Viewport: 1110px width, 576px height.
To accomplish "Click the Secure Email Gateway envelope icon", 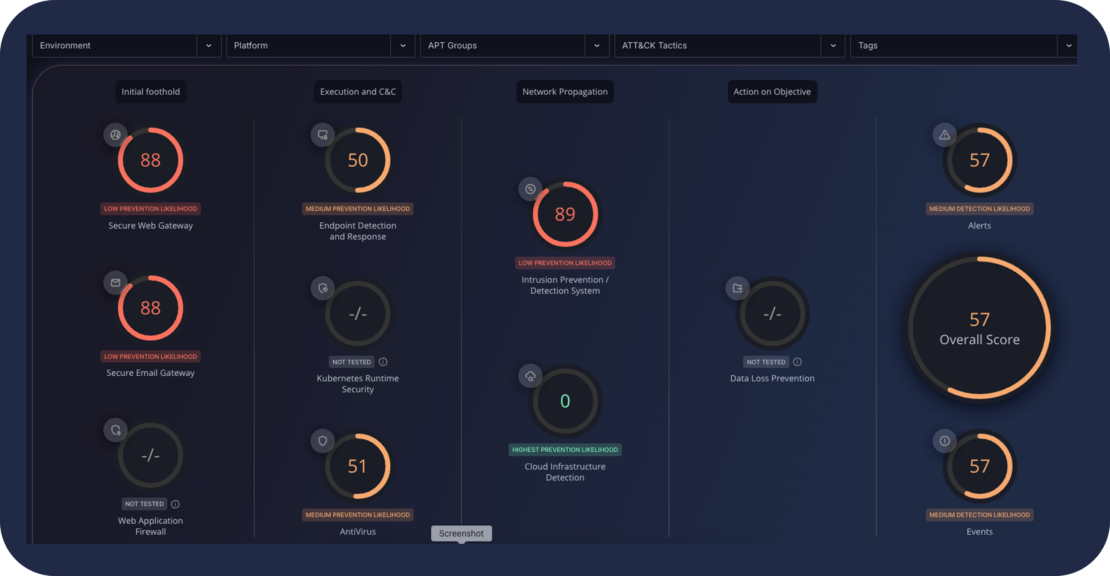I will 115,282.
